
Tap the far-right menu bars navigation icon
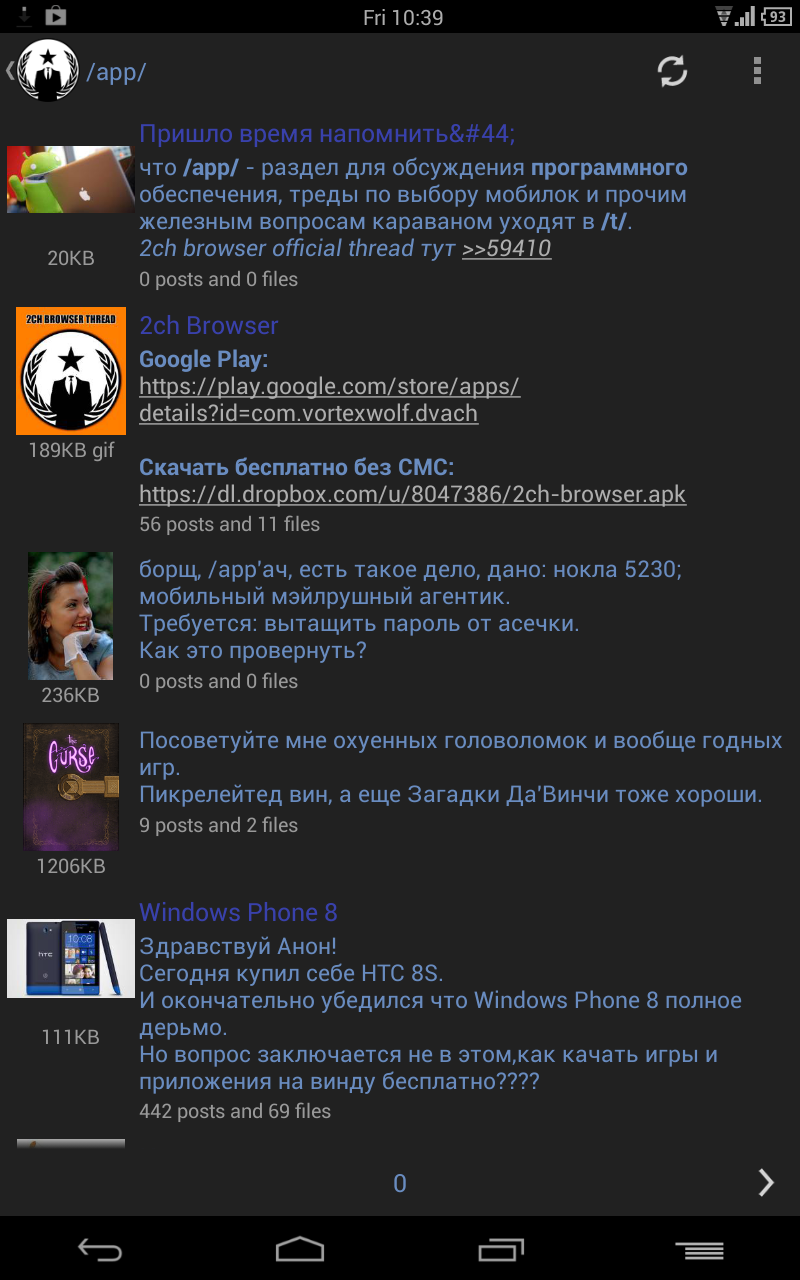[700, 1249]
